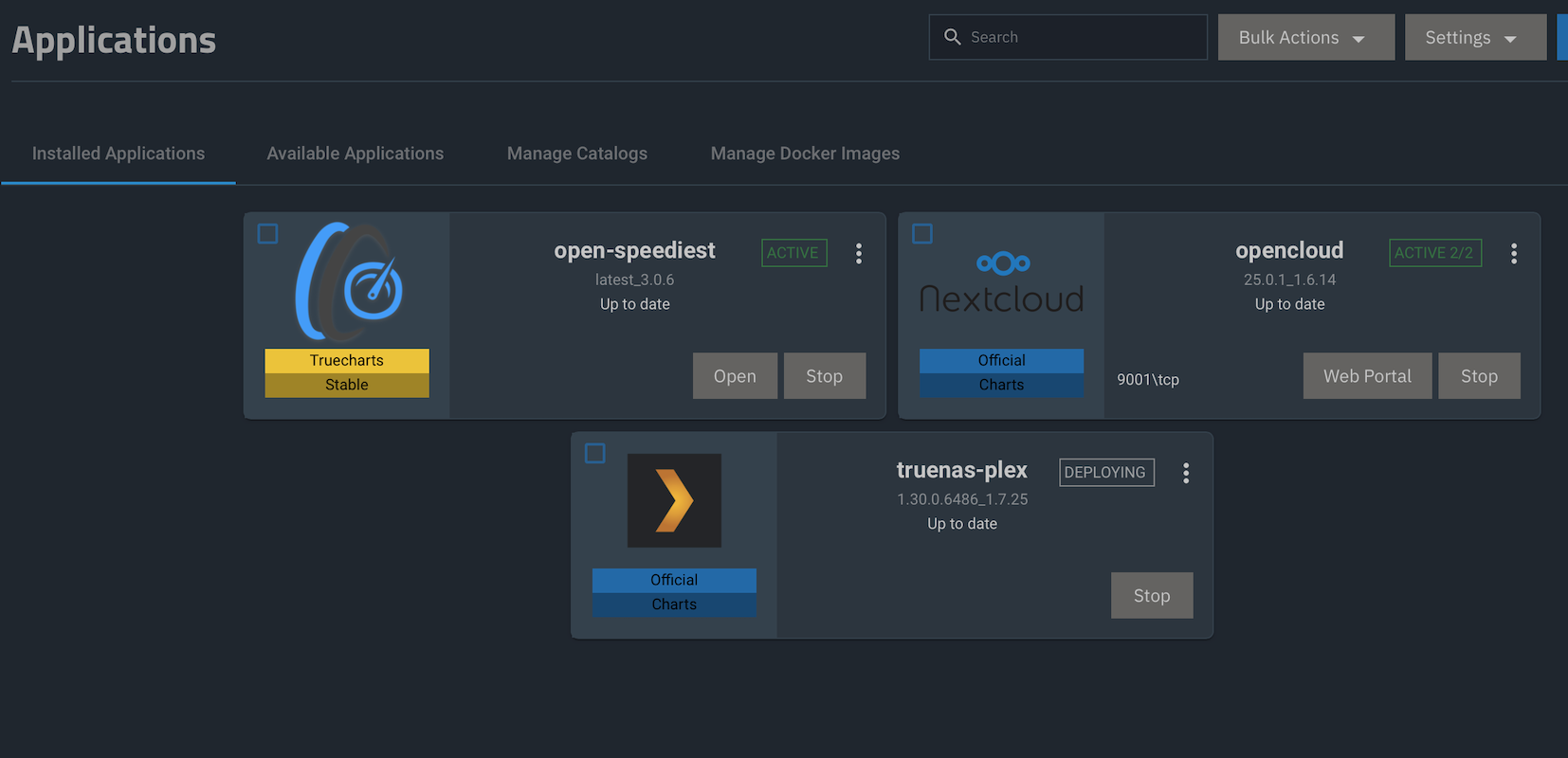
Task: Tick the opencloud selection checkbox
Action: tap(922, 234)
